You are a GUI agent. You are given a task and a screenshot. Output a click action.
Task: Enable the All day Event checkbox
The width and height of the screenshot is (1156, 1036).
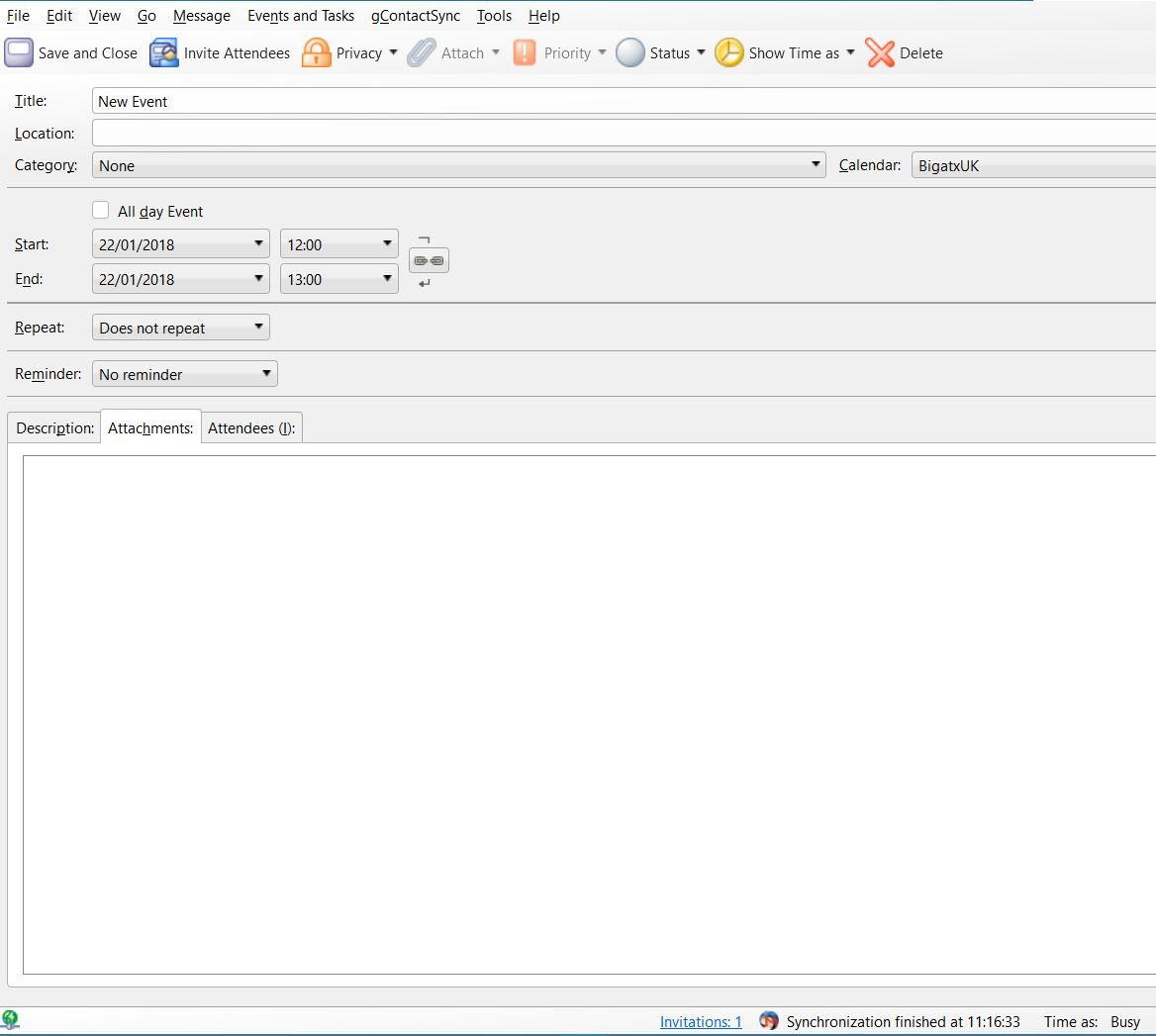tap(101, 211)
